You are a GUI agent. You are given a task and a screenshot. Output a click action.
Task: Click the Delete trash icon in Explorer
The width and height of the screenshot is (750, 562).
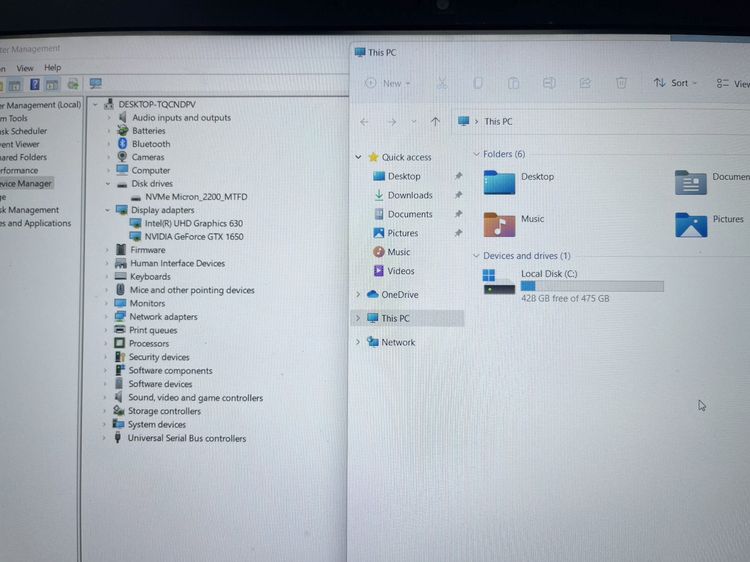click(x=621, y=83)
